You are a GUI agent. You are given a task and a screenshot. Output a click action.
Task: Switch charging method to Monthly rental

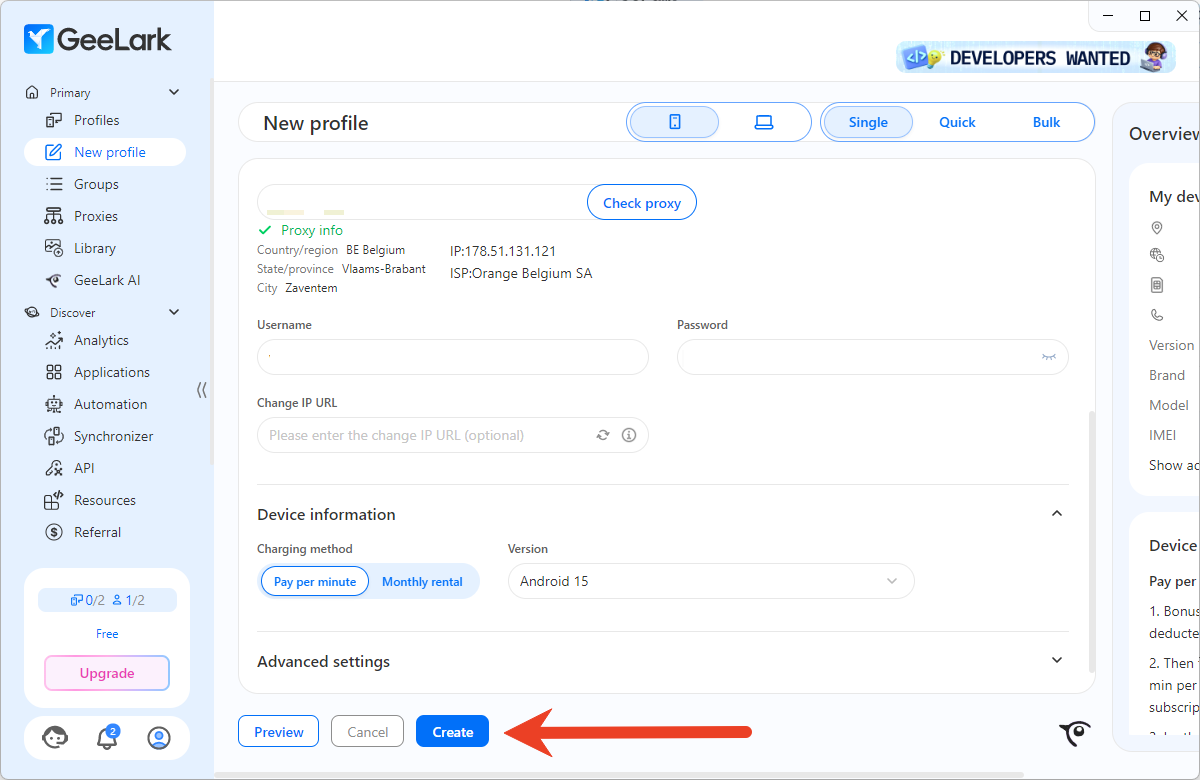422,581
